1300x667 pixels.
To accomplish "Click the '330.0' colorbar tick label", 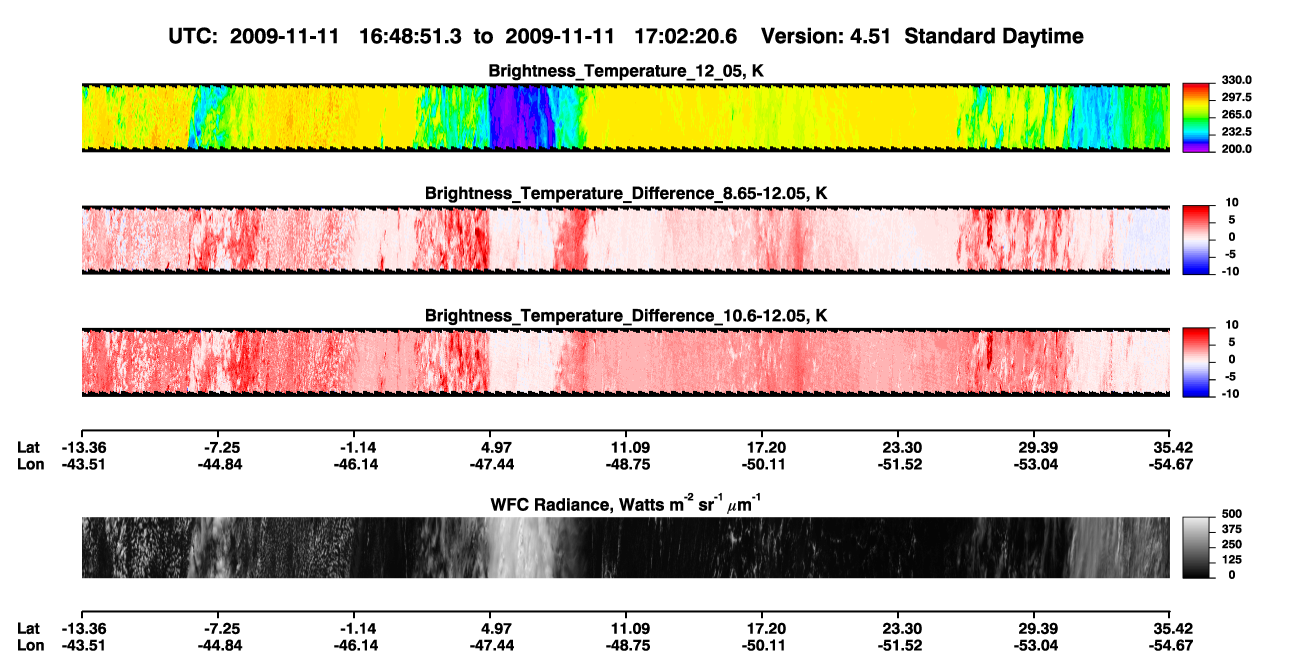I will click(1234, 80).
